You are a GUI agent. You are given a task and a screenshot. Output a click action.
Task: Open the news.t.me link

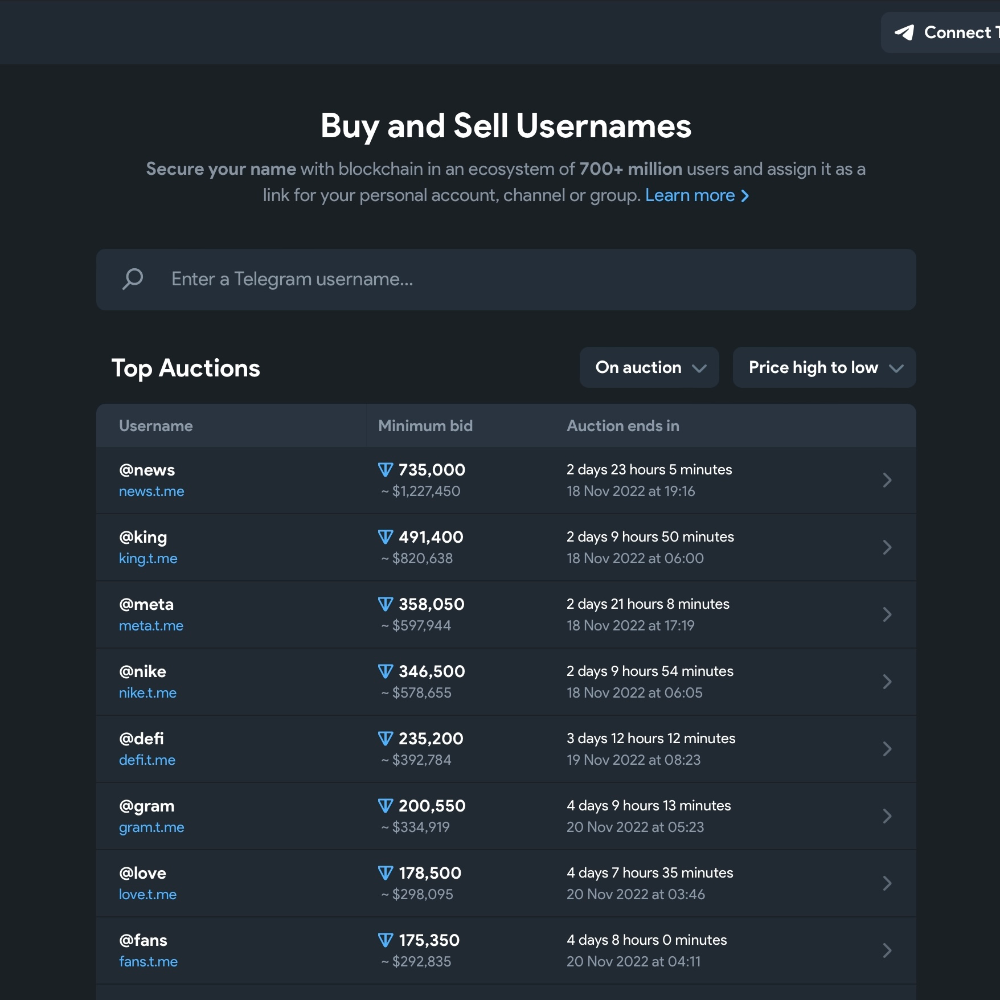point(152,491)
